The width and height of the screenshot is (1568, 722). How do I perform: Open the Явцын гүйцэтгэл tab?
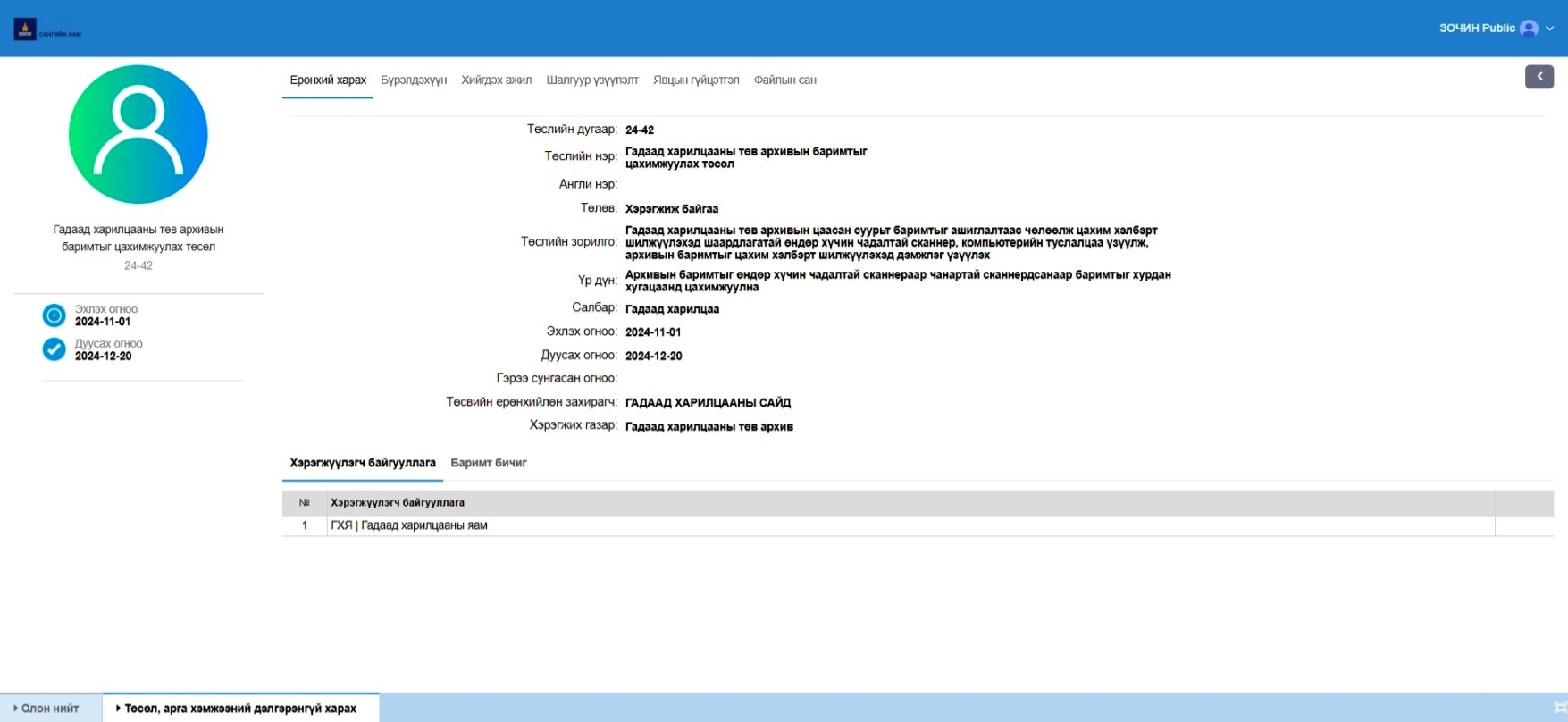696,80
